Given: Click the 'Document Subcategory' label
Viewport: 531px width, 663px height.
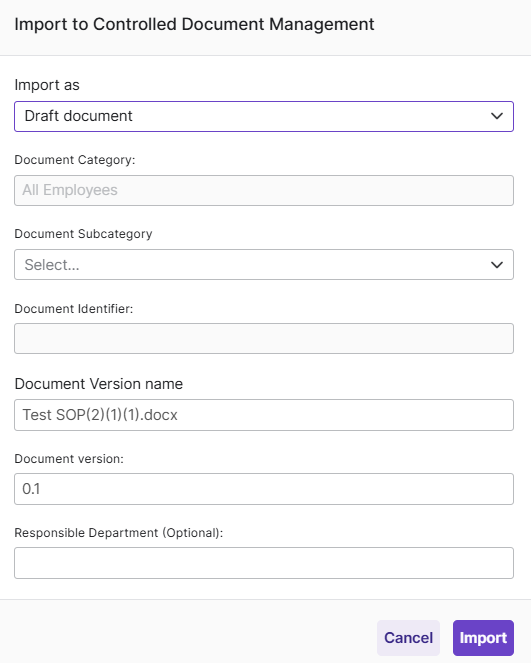Looking at the screenshot, I should [83, 234].
